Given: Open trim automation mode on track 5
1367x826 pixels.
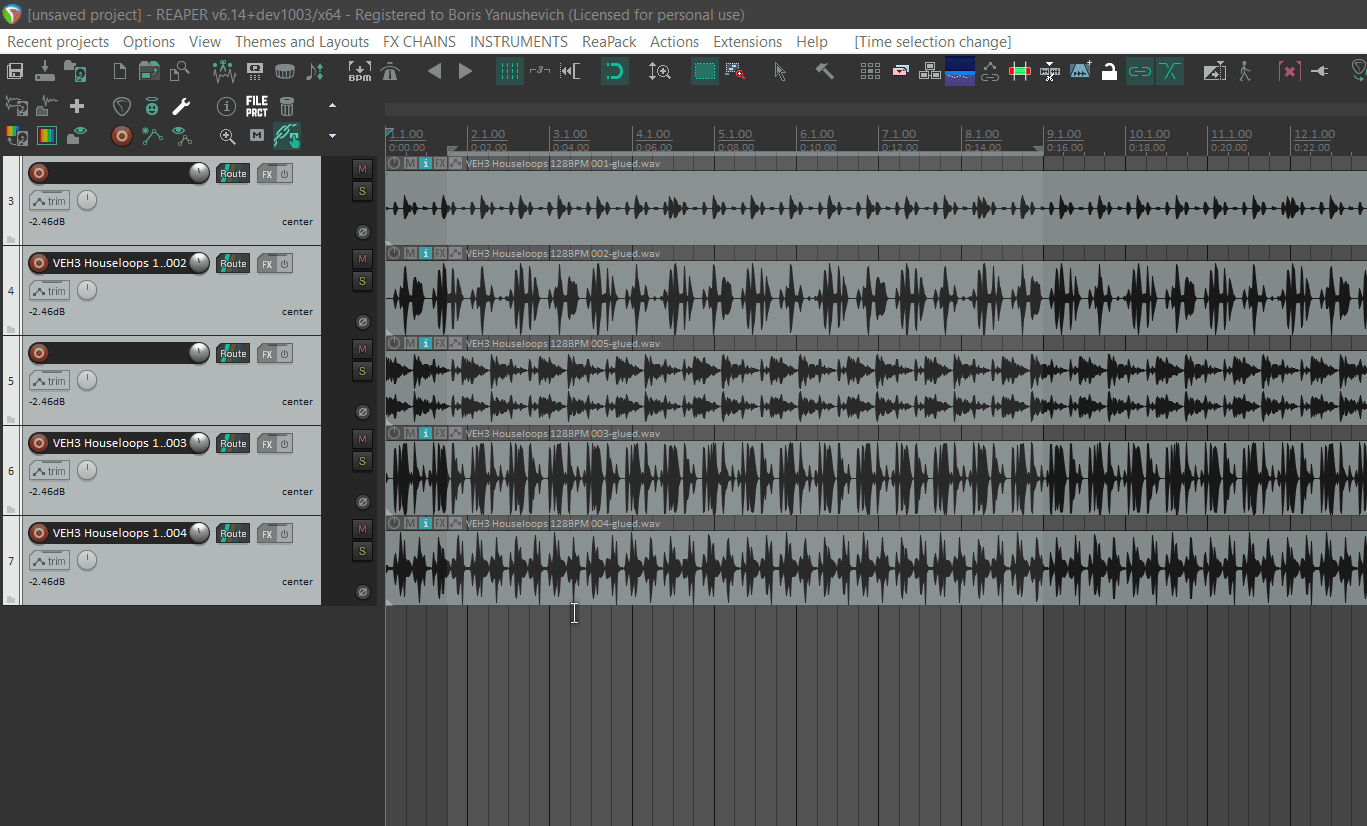Looking at the screenshot, I should point(49,381).
